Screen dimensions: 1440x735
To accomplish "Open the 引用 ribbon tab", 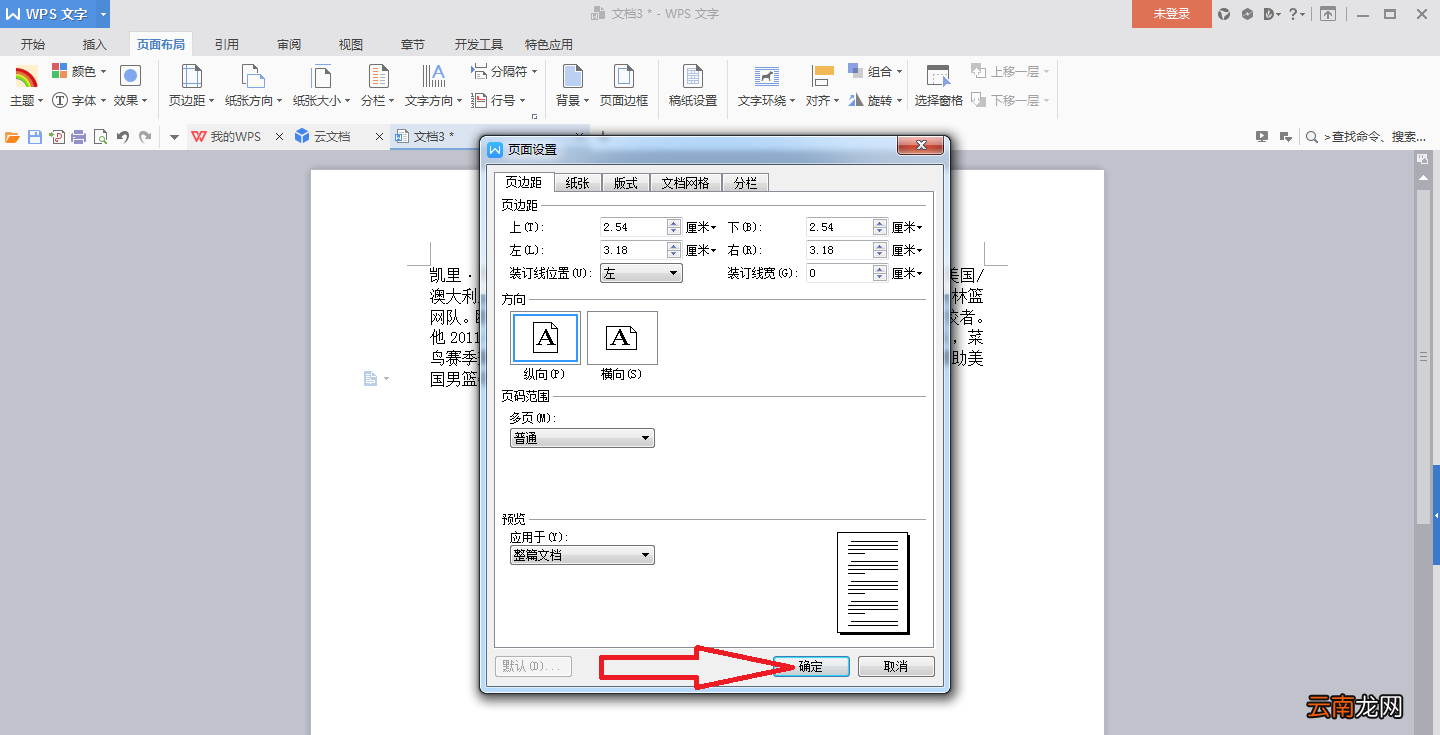I will [x=227, y=44].
